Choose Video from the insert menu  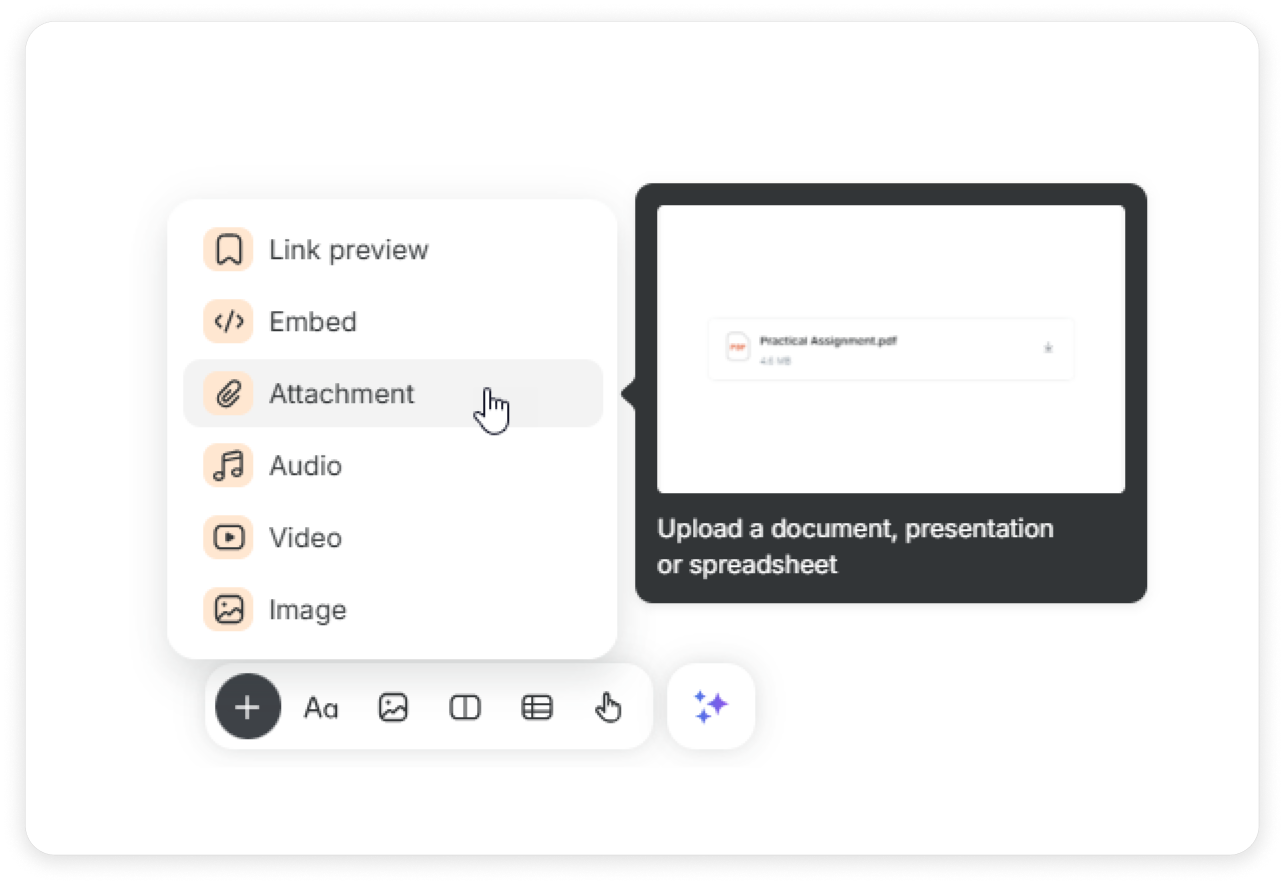tap(305, 538)
